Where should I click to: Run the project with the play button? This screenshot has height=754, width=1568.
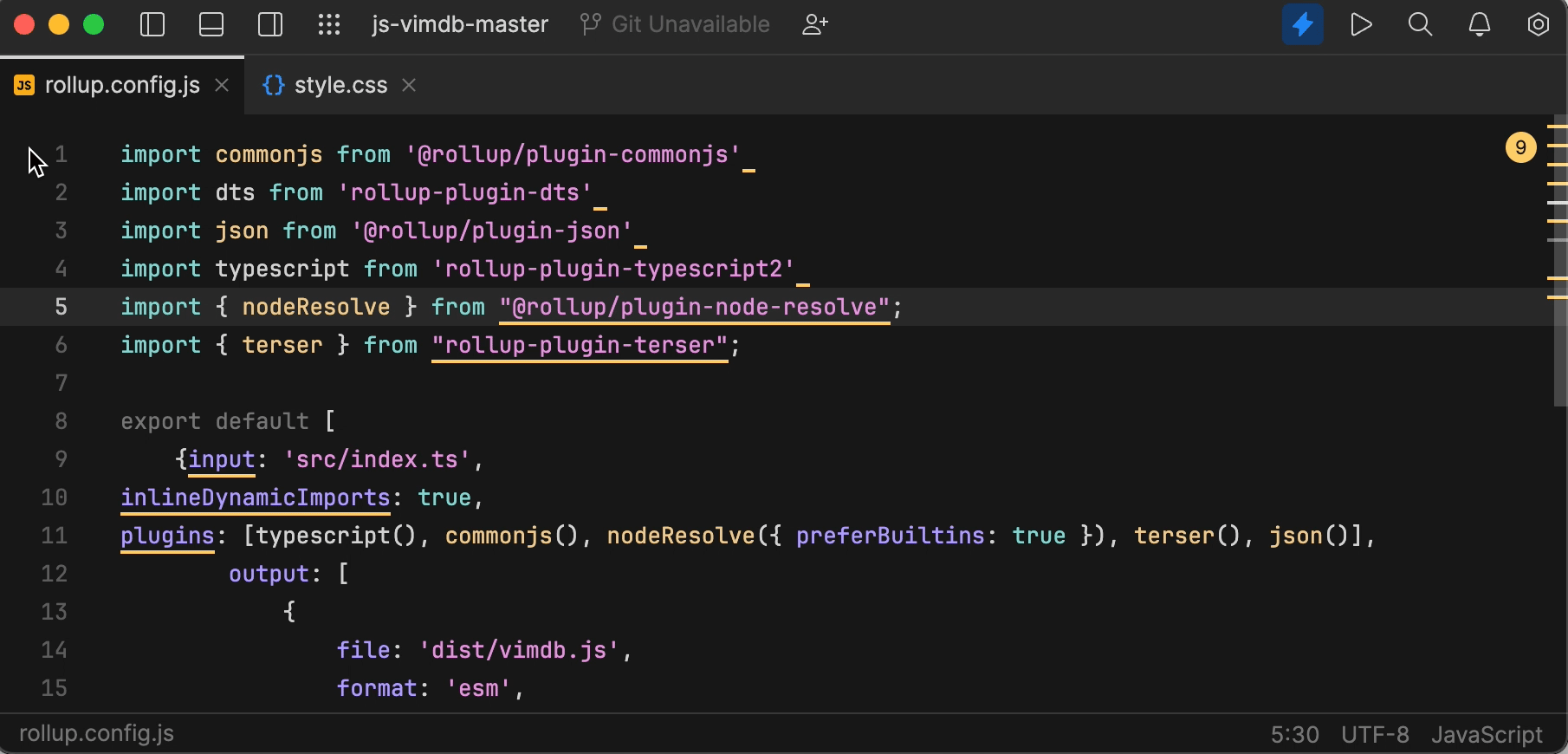pyautogui.click(x=1361, y=24)
